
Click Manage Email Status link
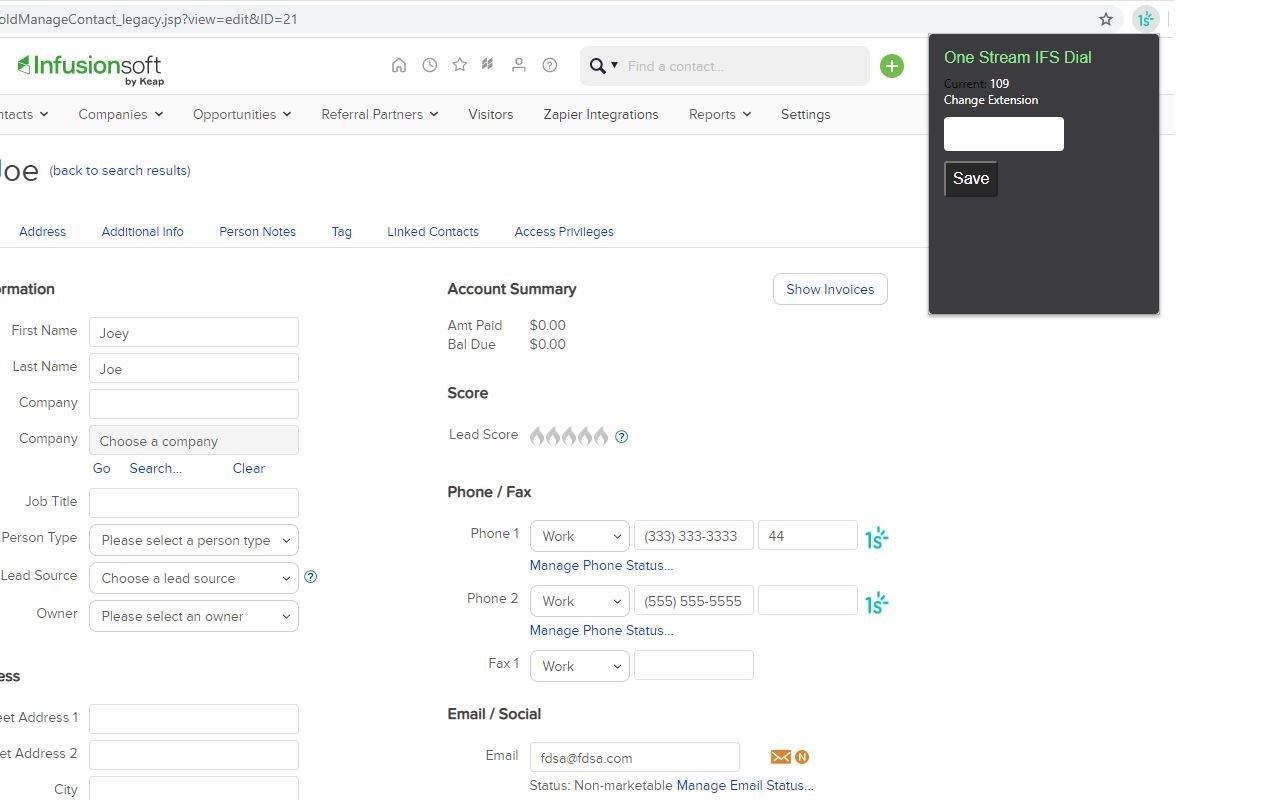point(745,785)
